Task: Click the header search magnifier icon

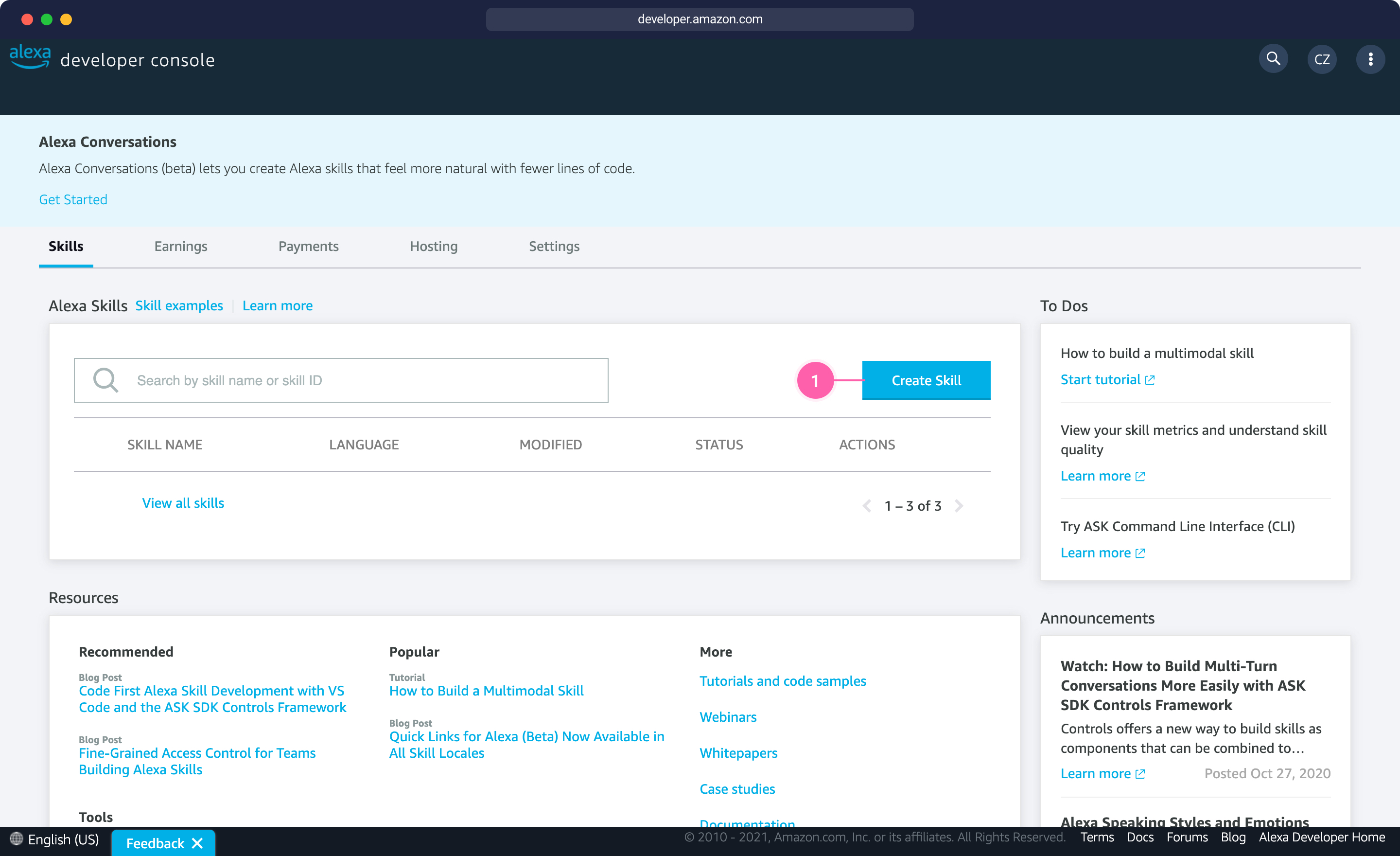Action: pyautogui.click(x=1273, y=59)
